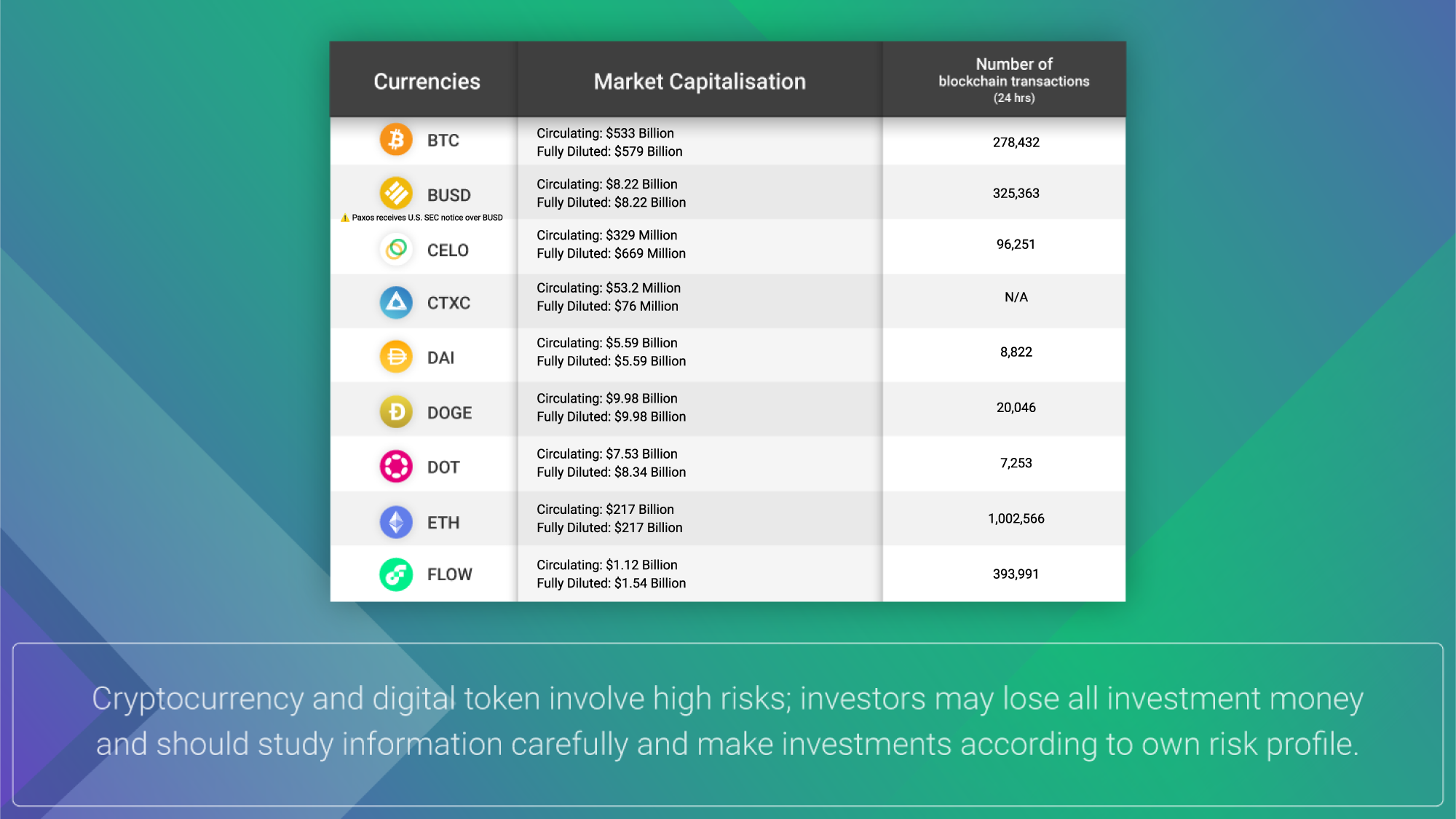Click the FLOW transactions figure 393,991
1456x819 pixels.
point(1015,573)
